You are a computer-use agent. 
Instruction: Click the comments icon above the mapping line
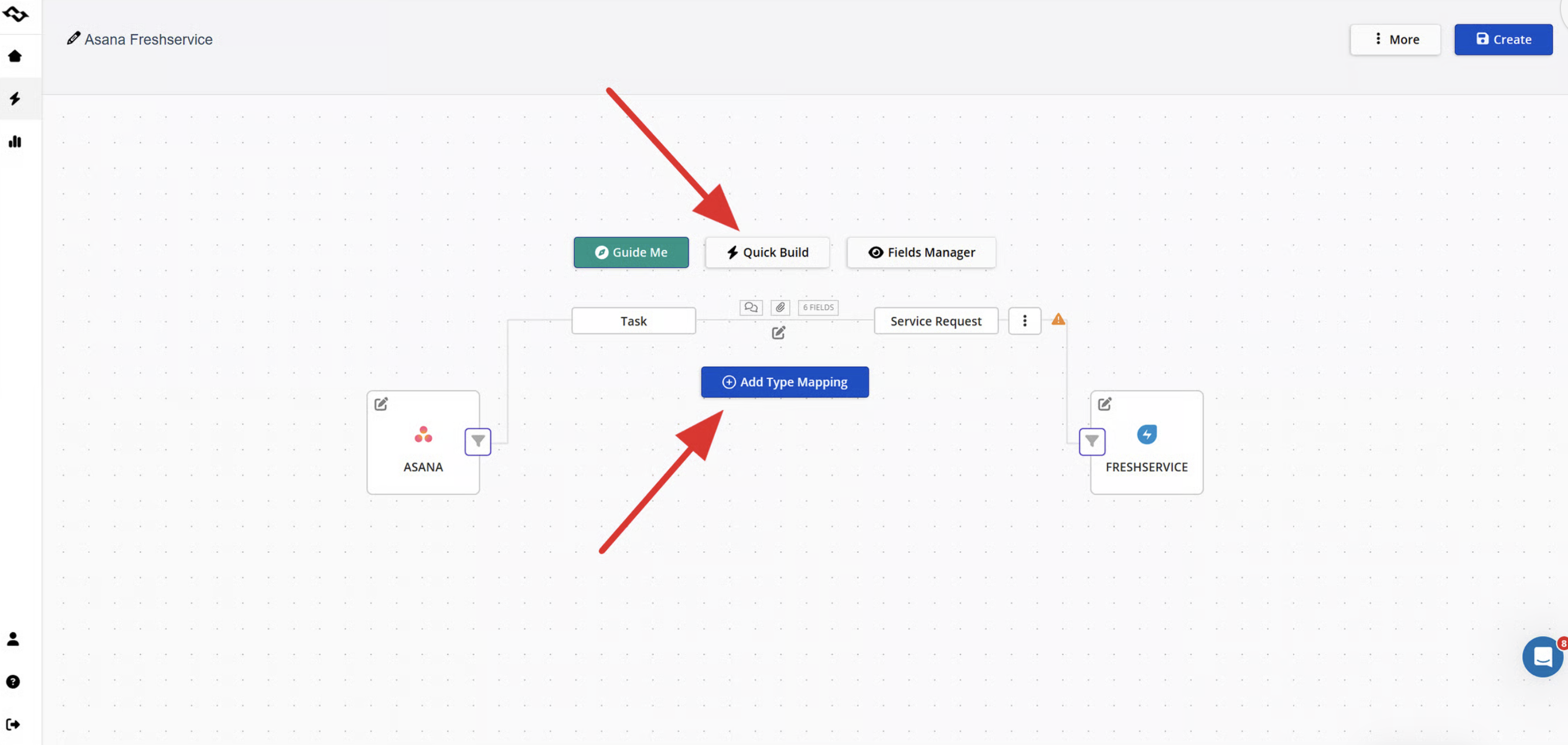coord(751,307)
